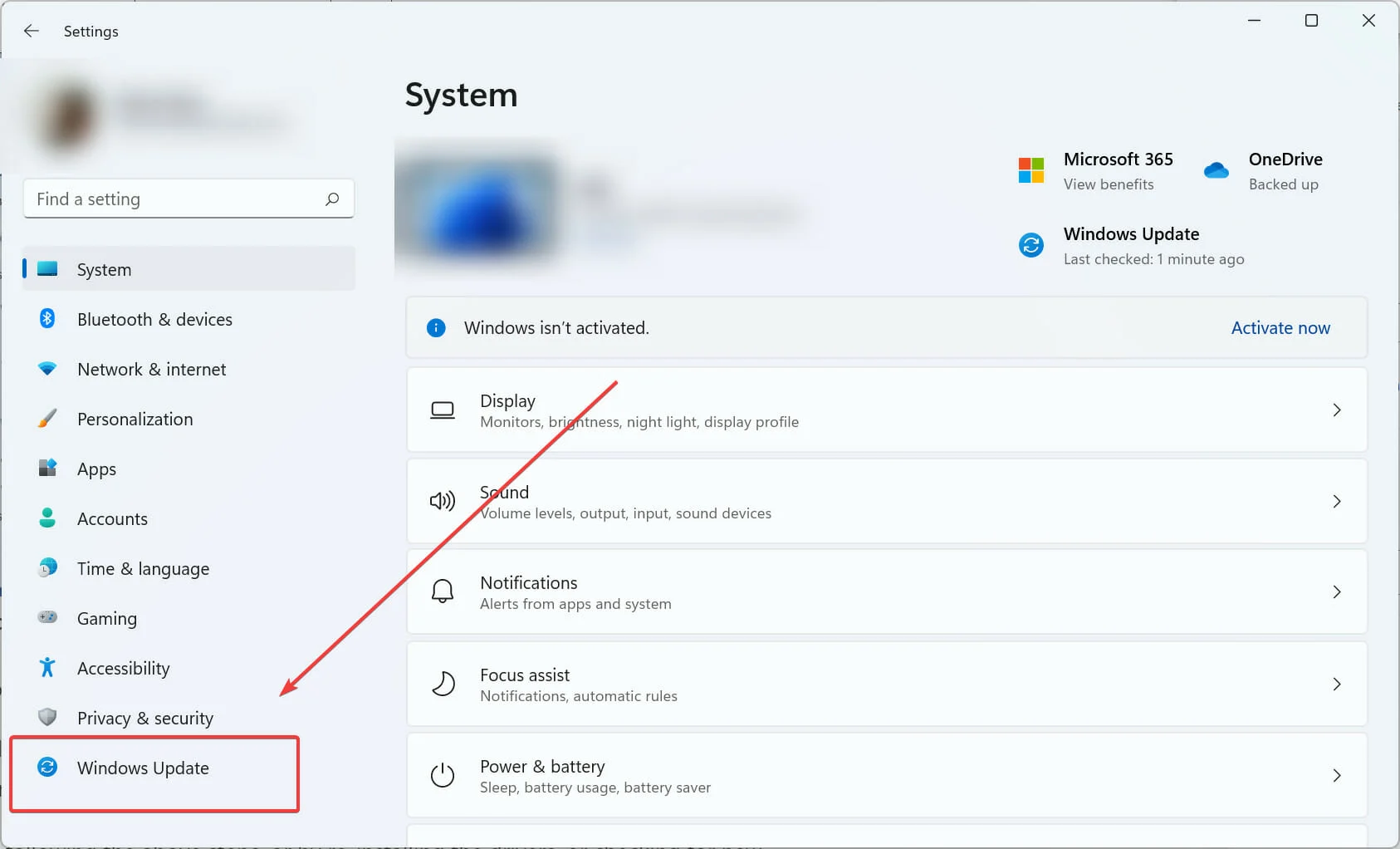This screenshot has height=849, width=1400.
Task: Click the Microsoft 365 logo icon
Action: 1031,170
